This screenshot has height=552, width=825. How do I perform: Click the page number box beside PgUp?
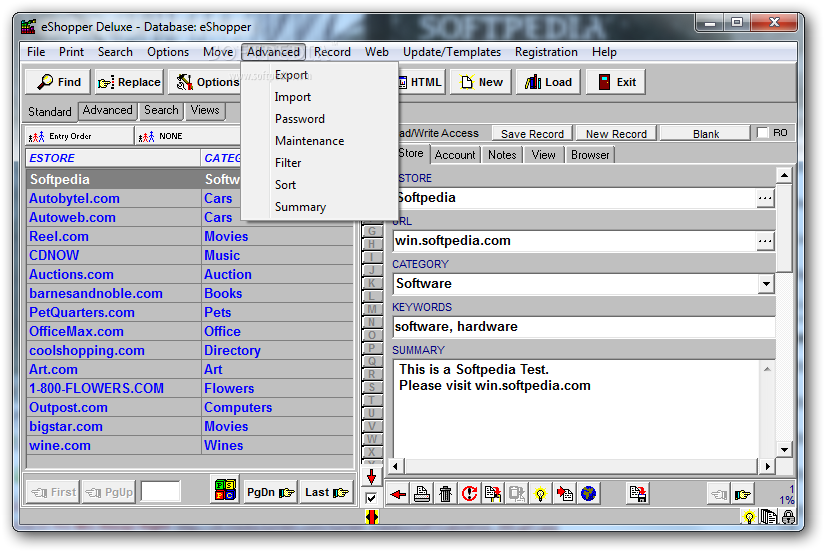coord(160,491)
